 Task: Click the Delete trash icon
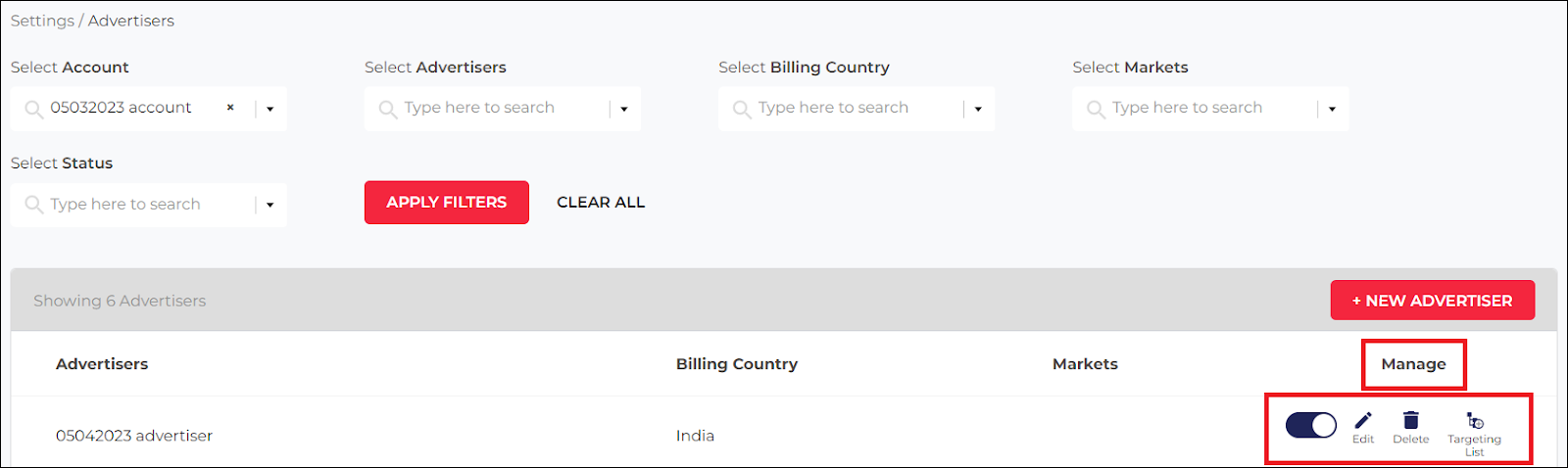1411,421
